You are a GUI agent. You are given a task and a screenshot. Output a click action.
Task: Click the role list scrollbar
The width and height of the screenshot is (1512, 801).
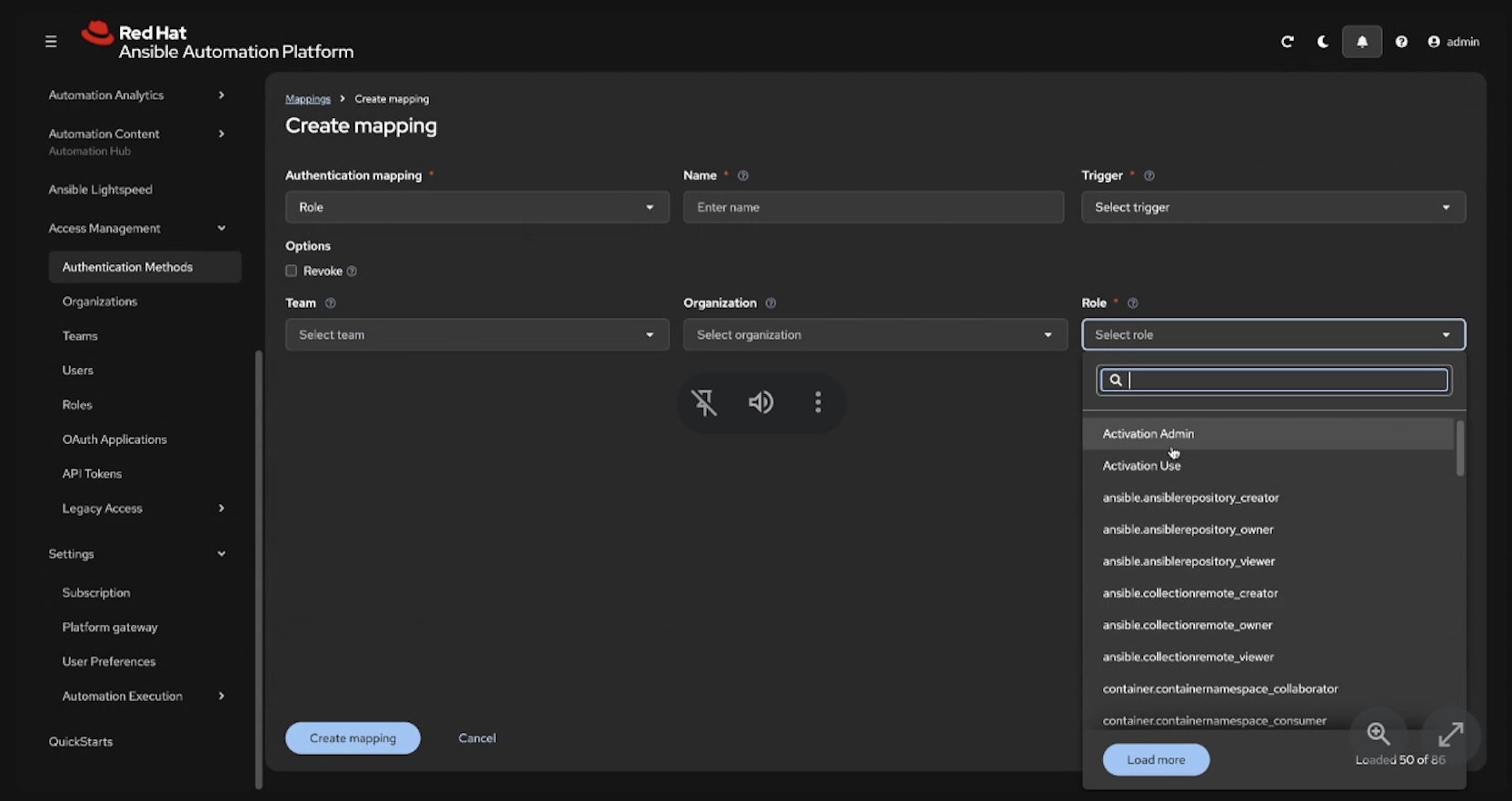[x=1460, y=448]
